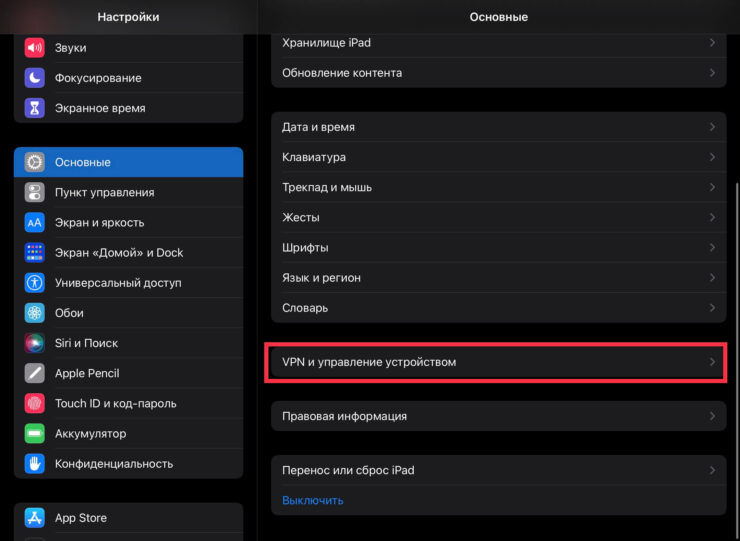Open Экран и яркость settings
The image size is (740, 541).
click(128, 222)
